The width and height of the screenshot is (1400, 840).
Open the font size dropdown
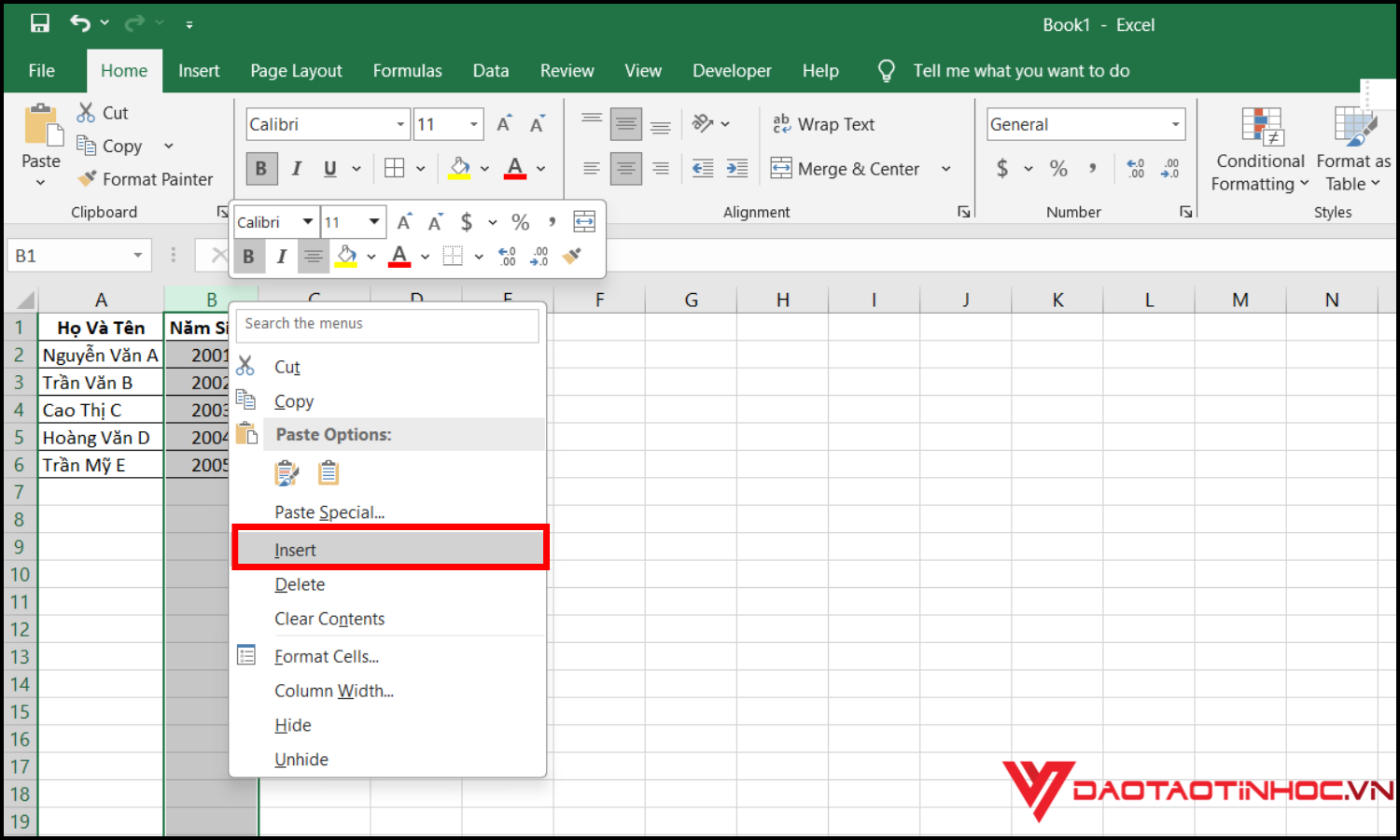point(473,123)
